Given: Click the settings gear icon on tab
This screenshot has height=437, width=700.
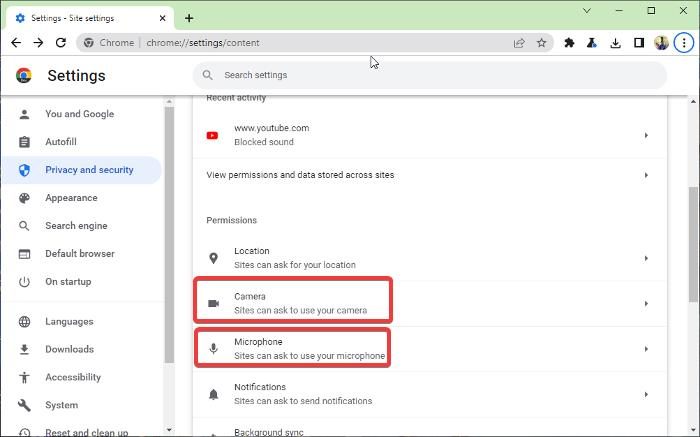Looking at the screenshot, I should 20,18.
